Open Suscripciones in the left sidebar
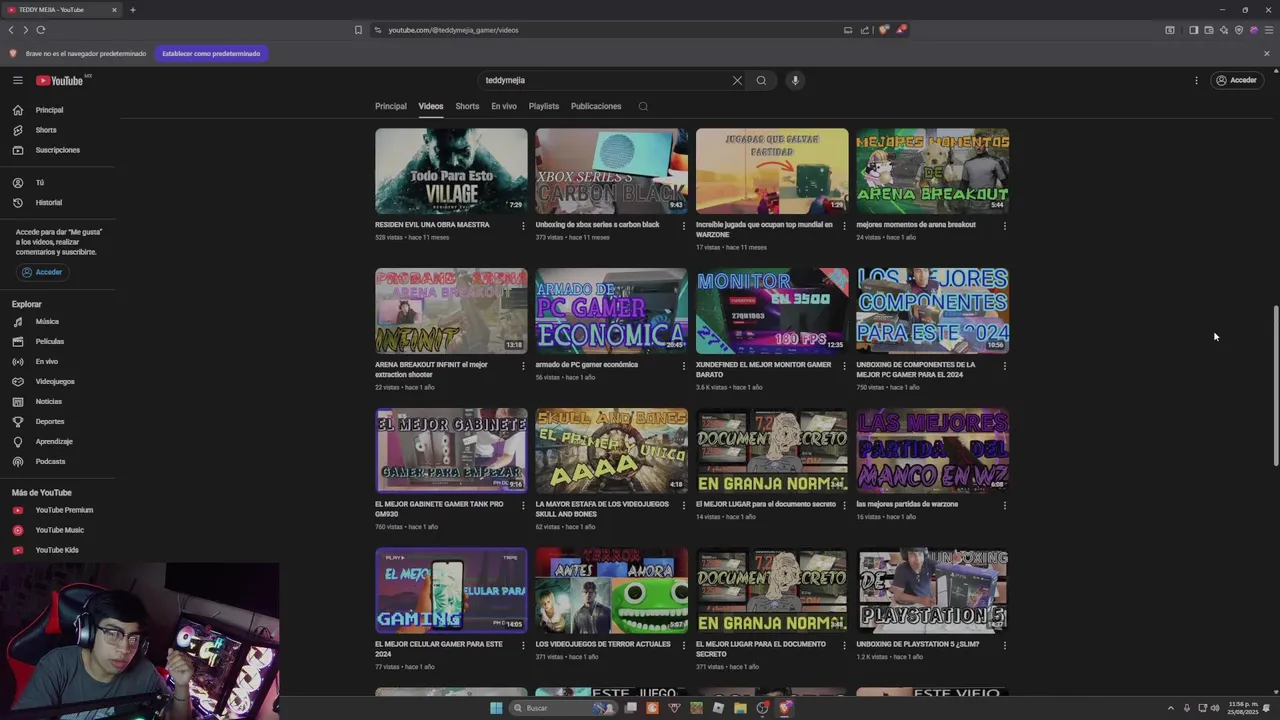 pos(58,150)
